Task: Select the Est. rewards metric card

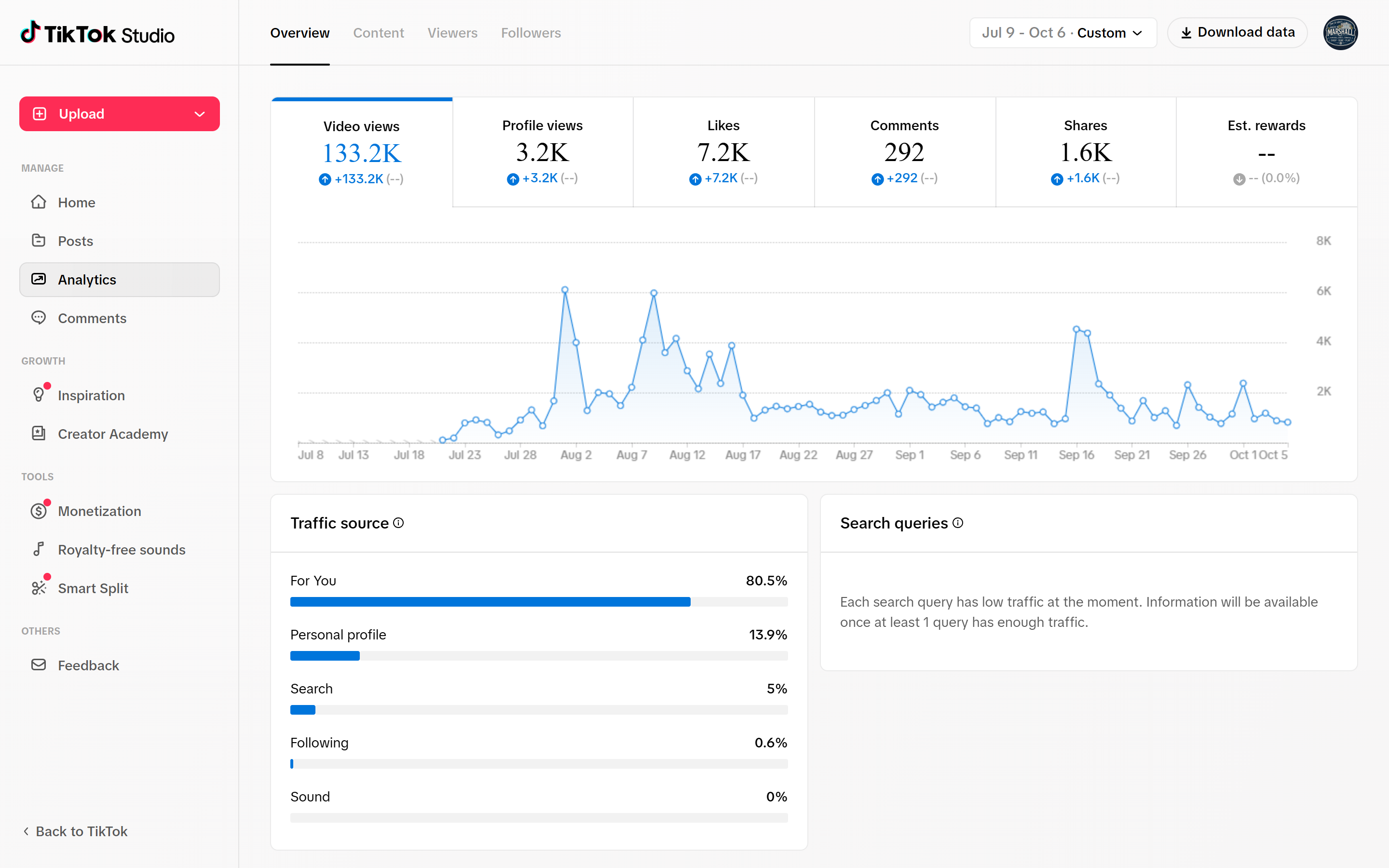Action: click(1267, 152)
